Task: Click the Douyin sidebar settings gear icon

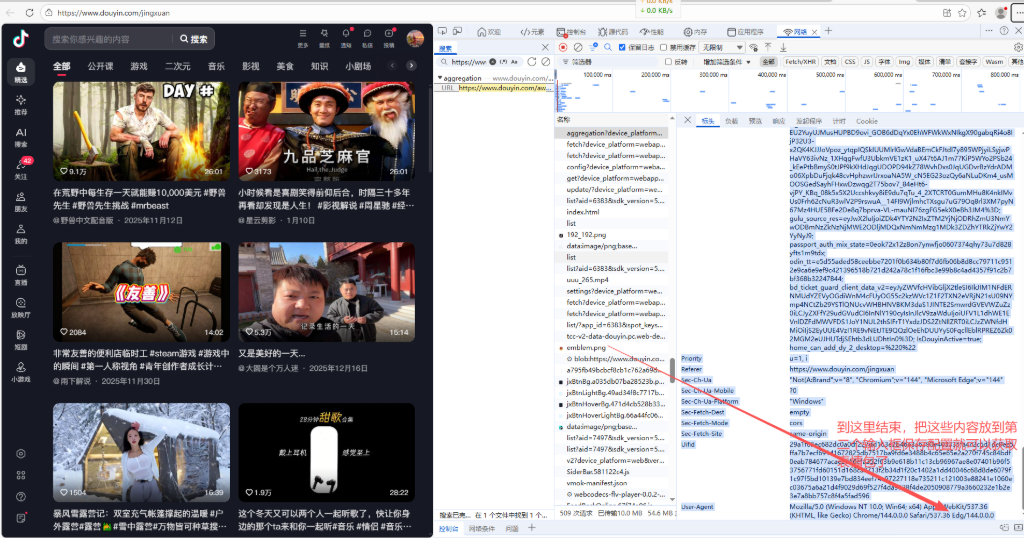Action: 21,454
